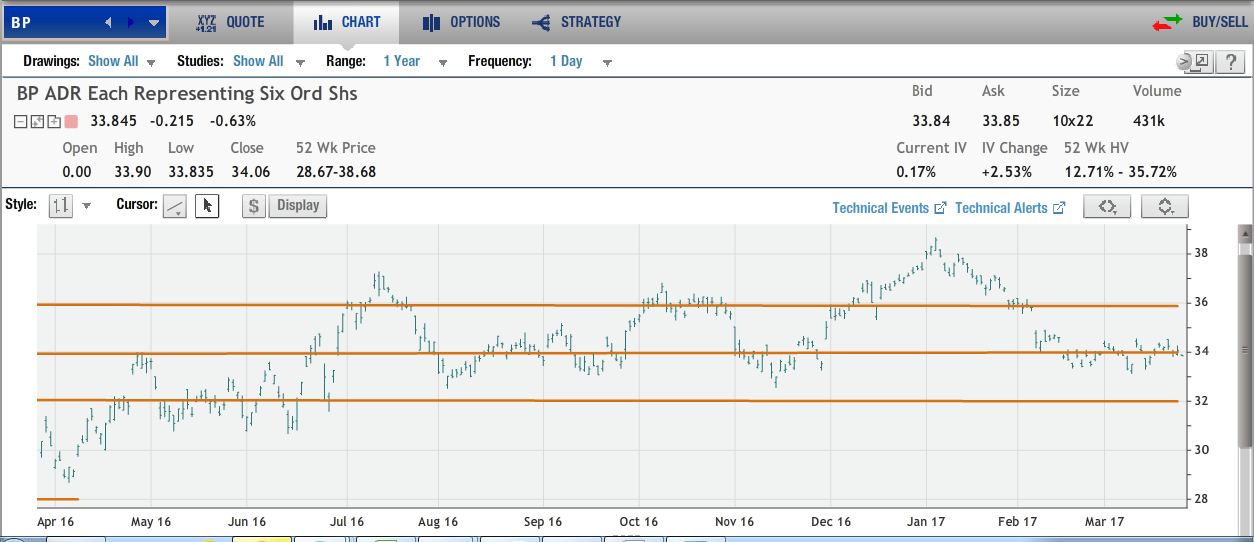The height and width of the screenshot is (542, 1254).
Task: Select the arrow pointer cursor tool
Action: pos(207,206)
